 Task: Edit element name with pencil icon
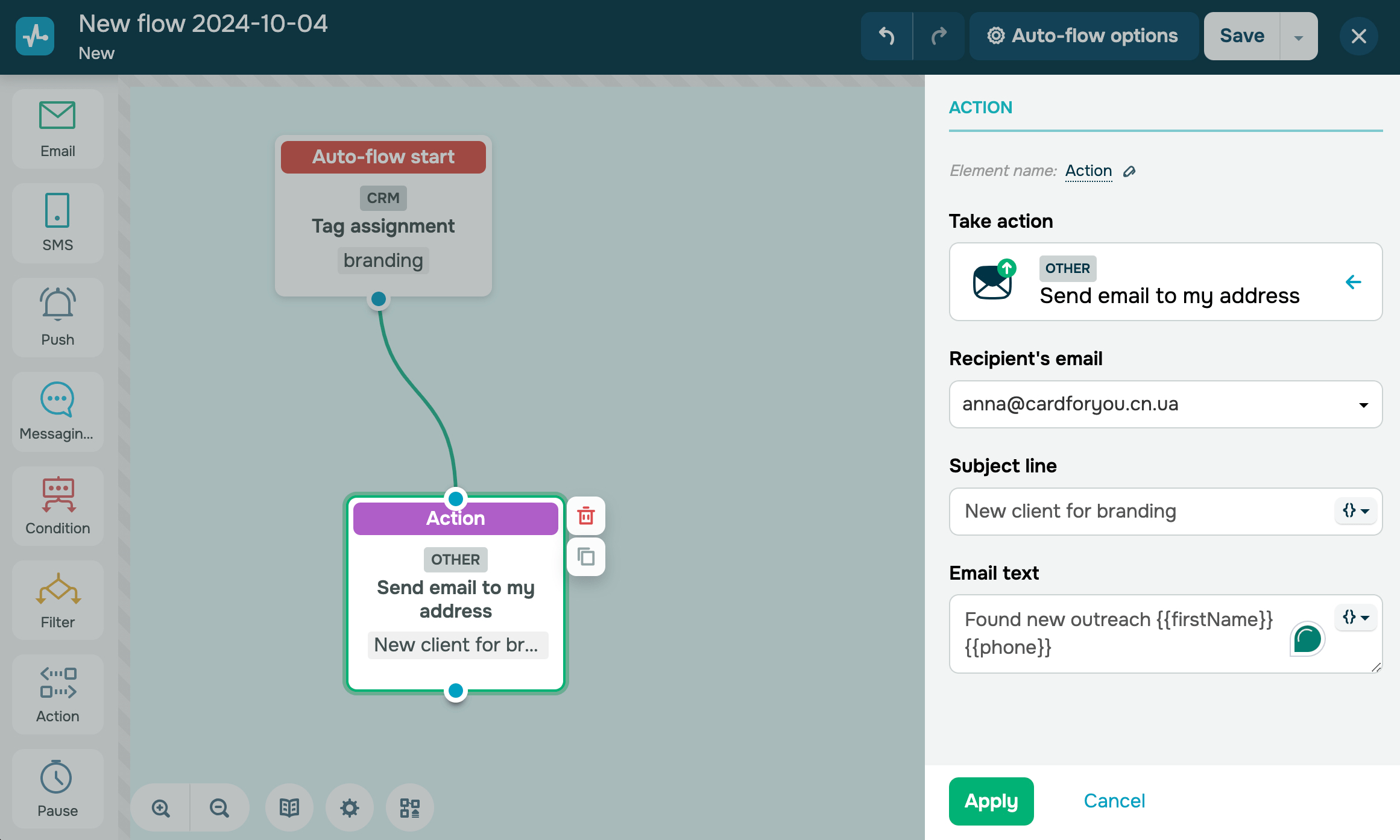pos(1129,172)
